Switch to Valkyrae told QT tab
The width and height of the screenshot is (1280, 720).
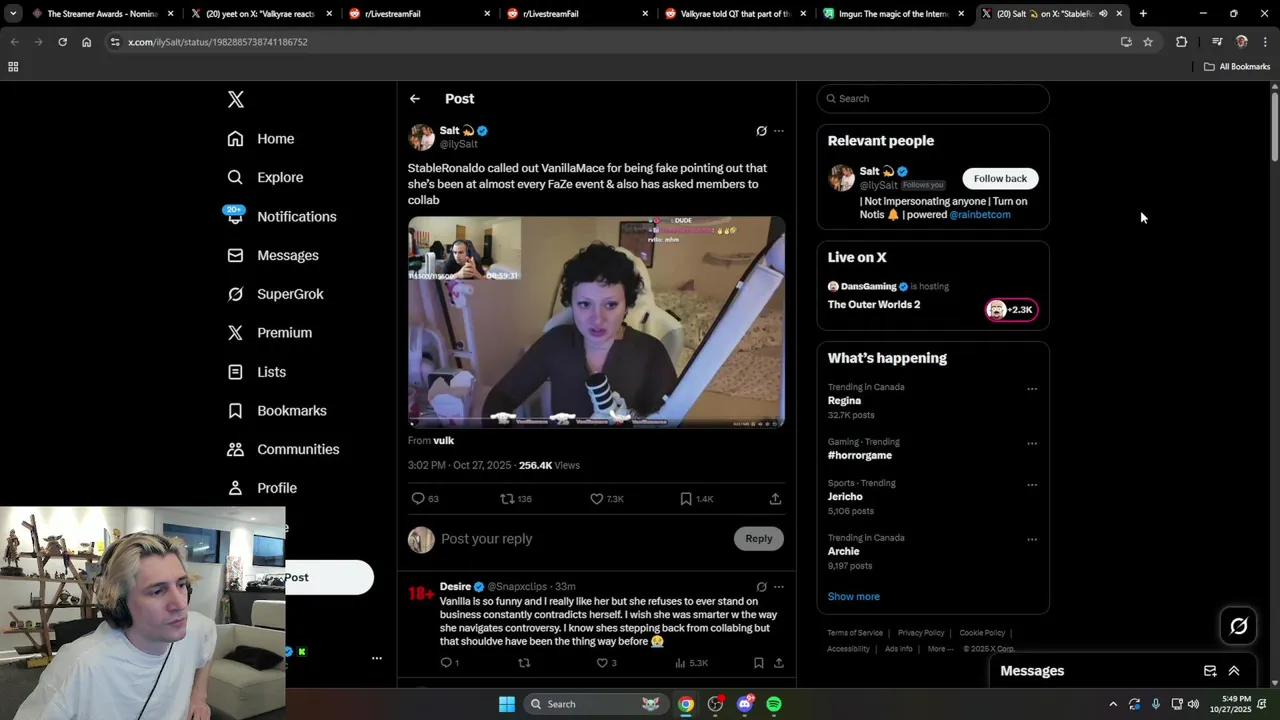pos(735,14)
